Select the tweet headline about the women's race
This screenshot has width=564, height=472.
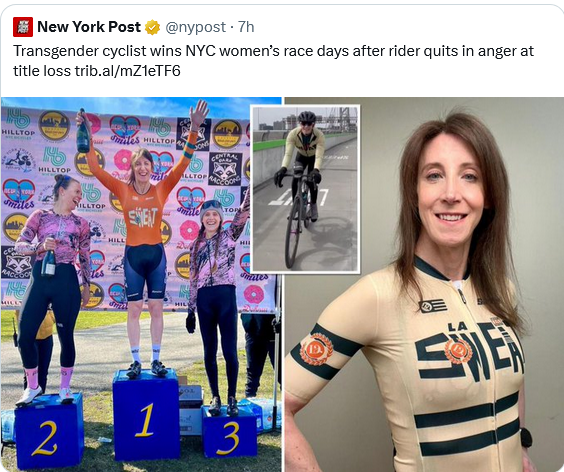(x=273, y=61)
